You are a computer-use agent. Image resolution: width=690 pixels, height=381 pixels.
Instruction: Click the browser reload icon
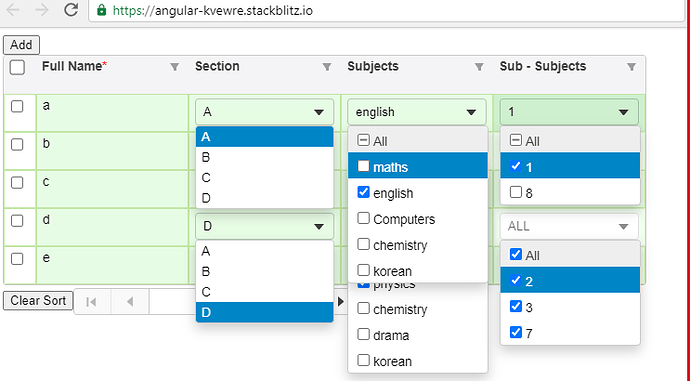[x=71, y=10]
